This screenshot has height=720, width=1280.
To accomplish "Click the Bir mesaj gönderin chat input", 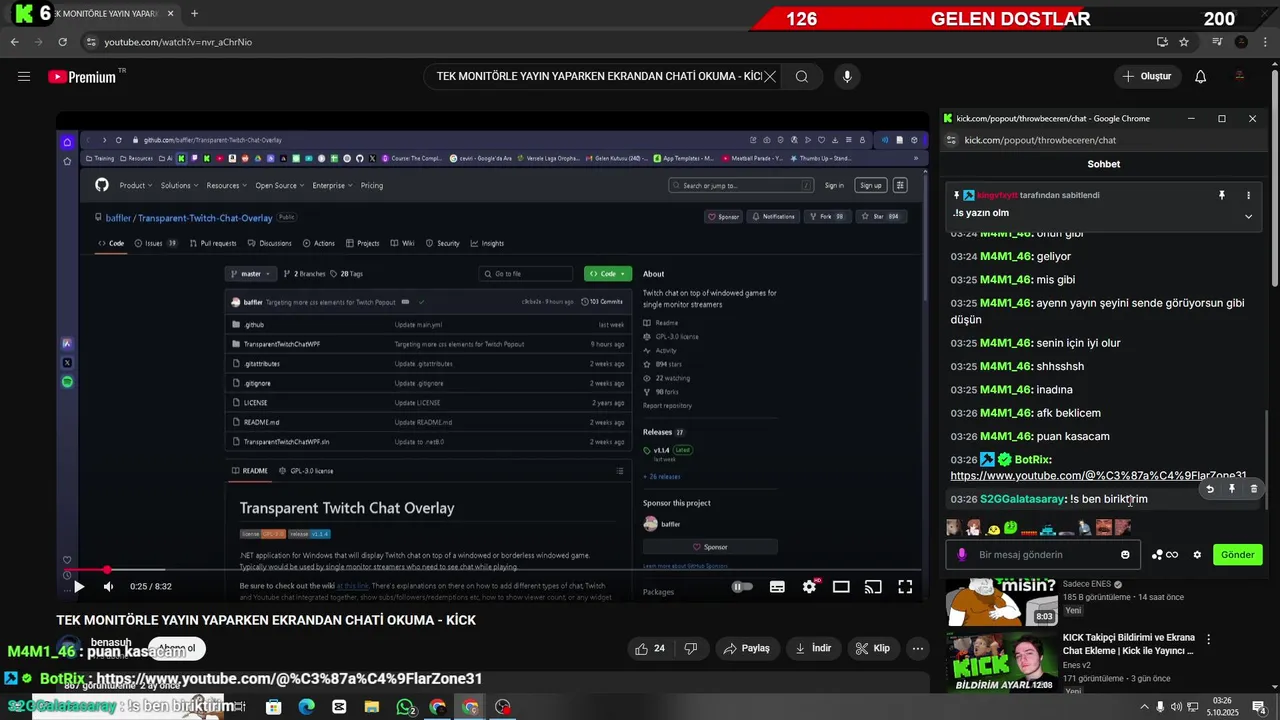I will pos(1044,554).
